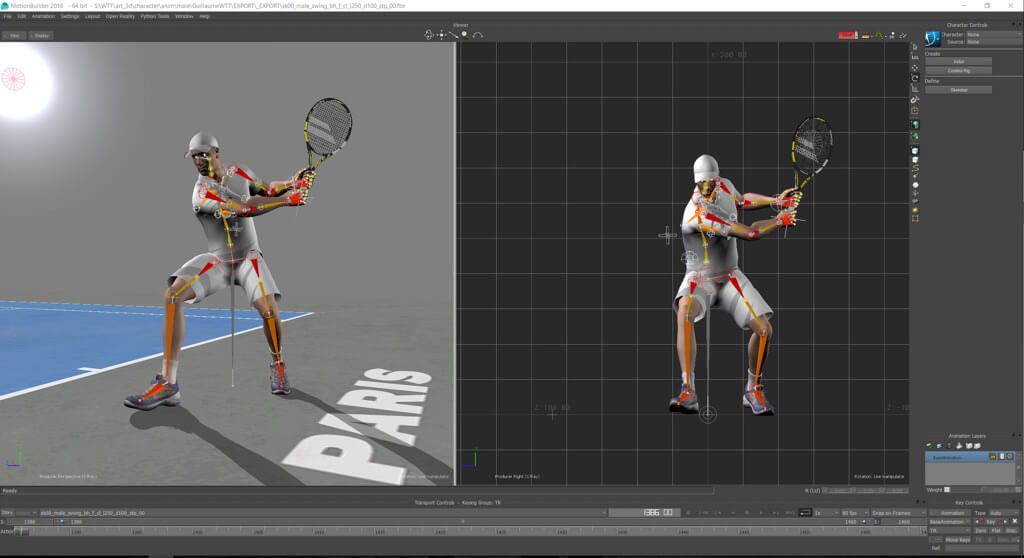Open the Type Auto dropdown in Key Controls
The height and width of the screenshot is (558, 1024).
click(1004, 513)
